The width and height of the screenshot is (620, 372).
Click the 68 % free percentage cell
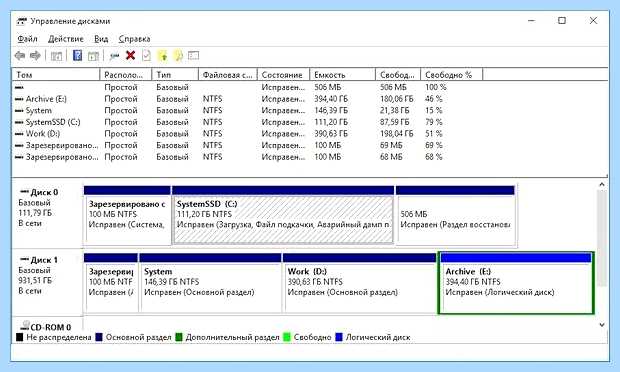coord(434,157)
